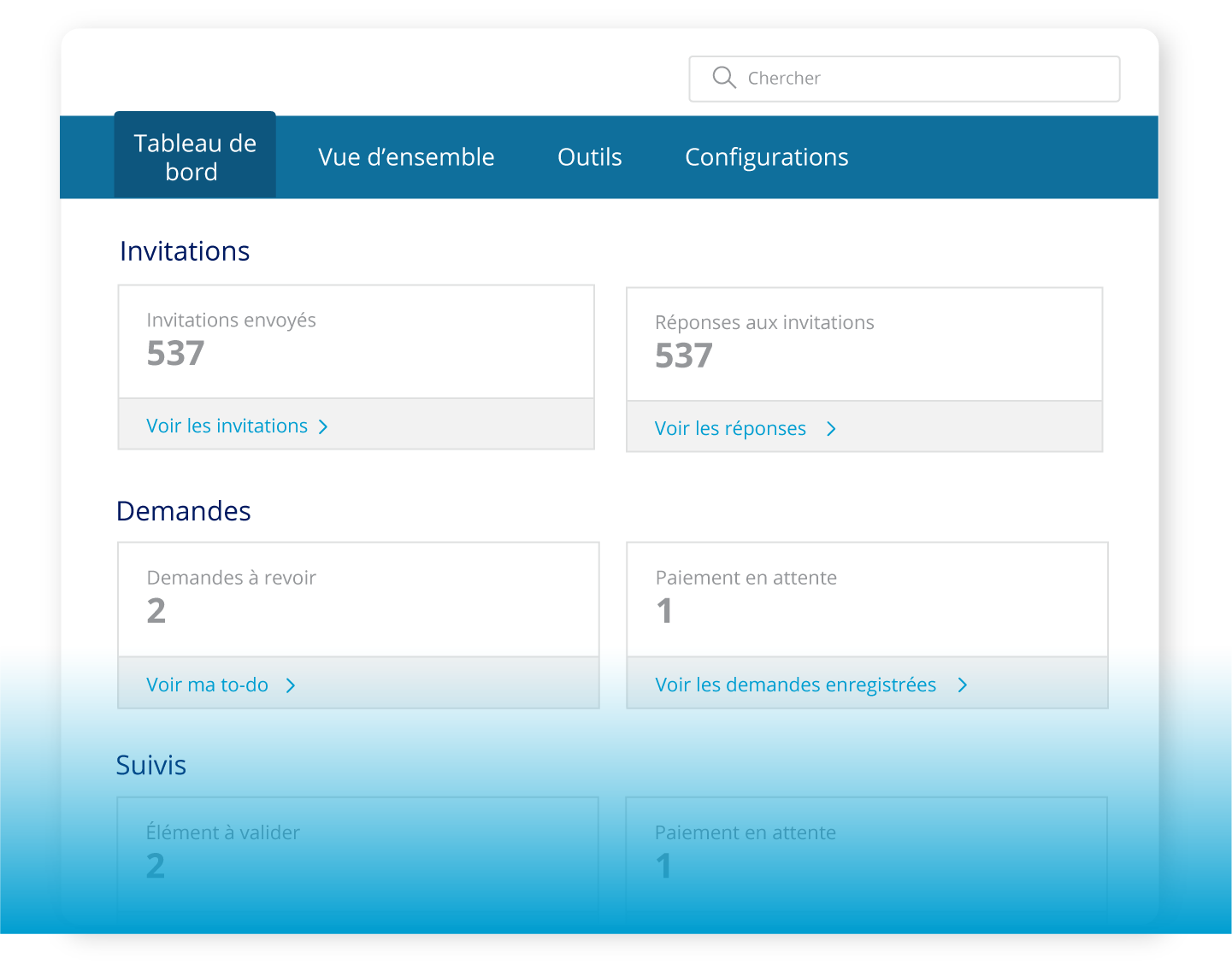
Task: Click the Paiement en attente card under Demandes
Action: 867,598
